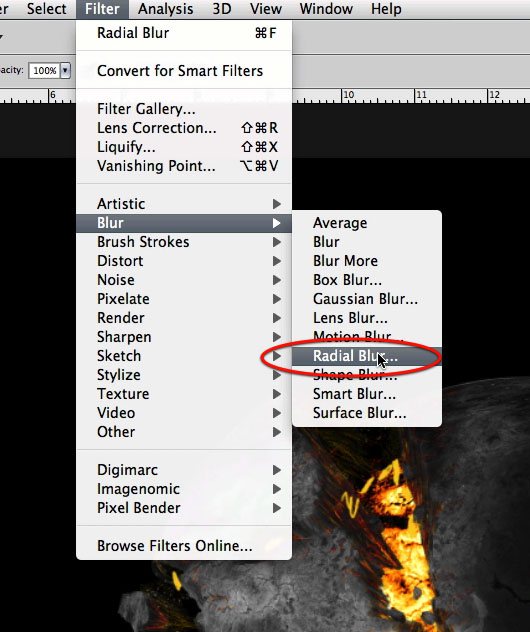Choose Convert for Smart Filters
Image resolution: width=530 pixels, height=632 pixels.
tap(184, 71)
